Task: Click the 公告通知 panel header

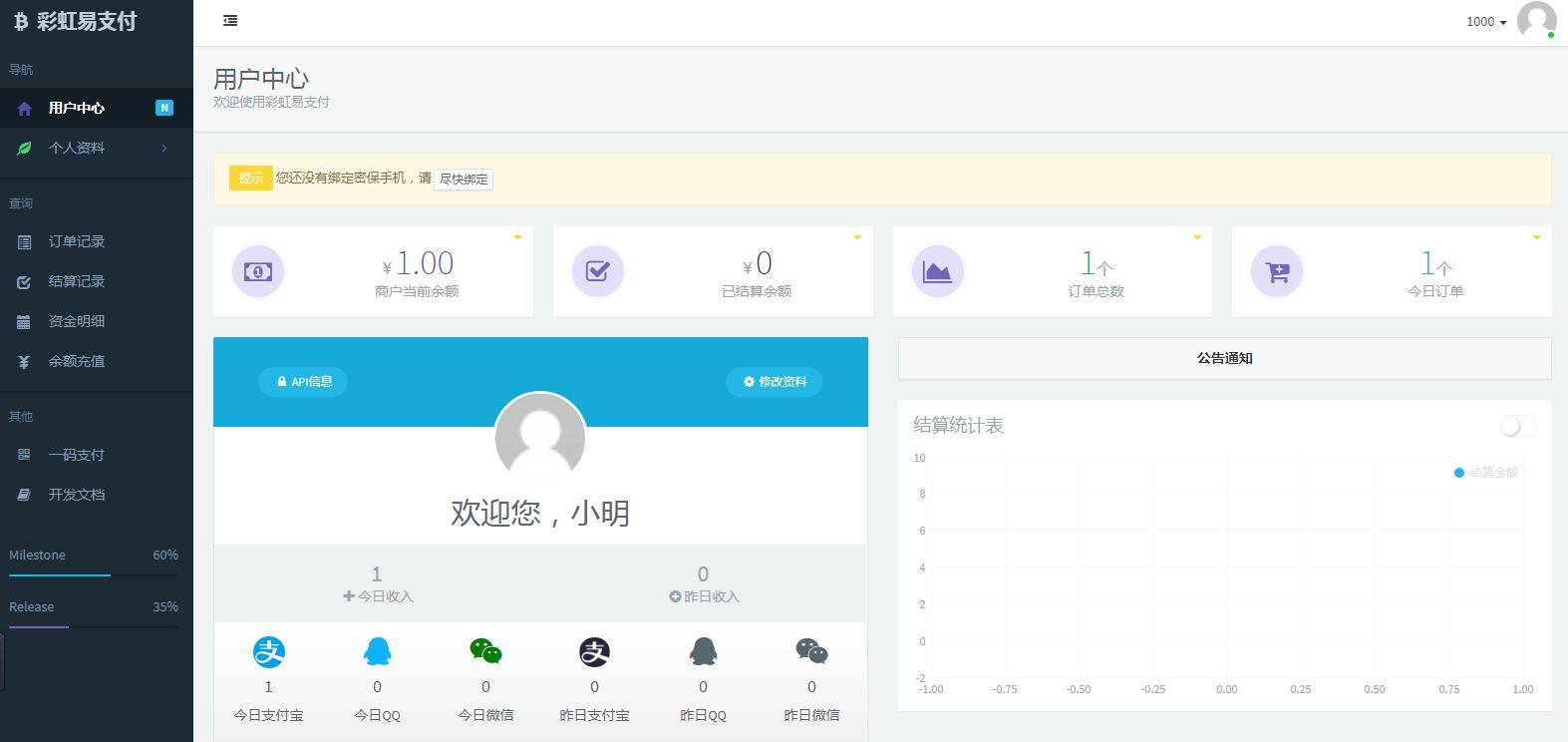Action: [x=1224, y=358]
